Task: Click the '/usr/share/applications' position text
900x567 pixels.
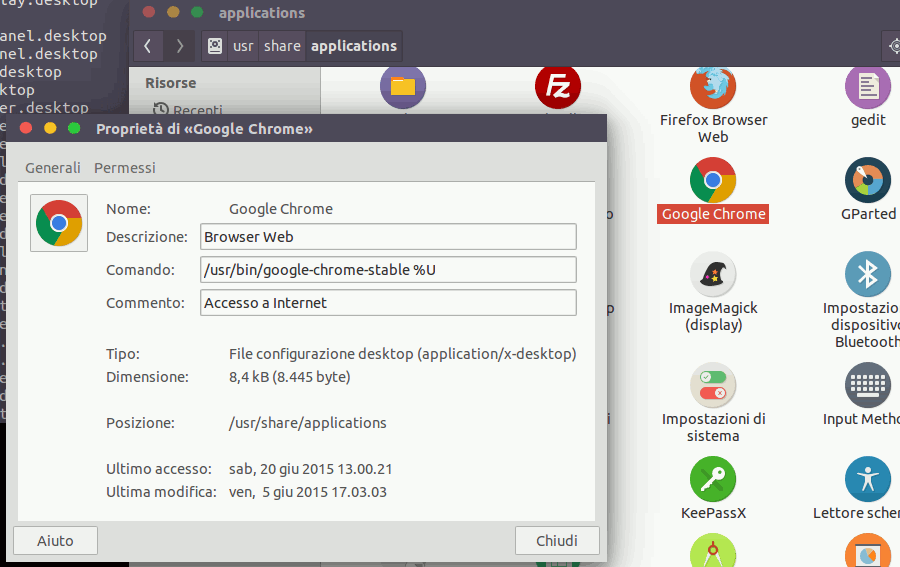Action: coord(308,423)
